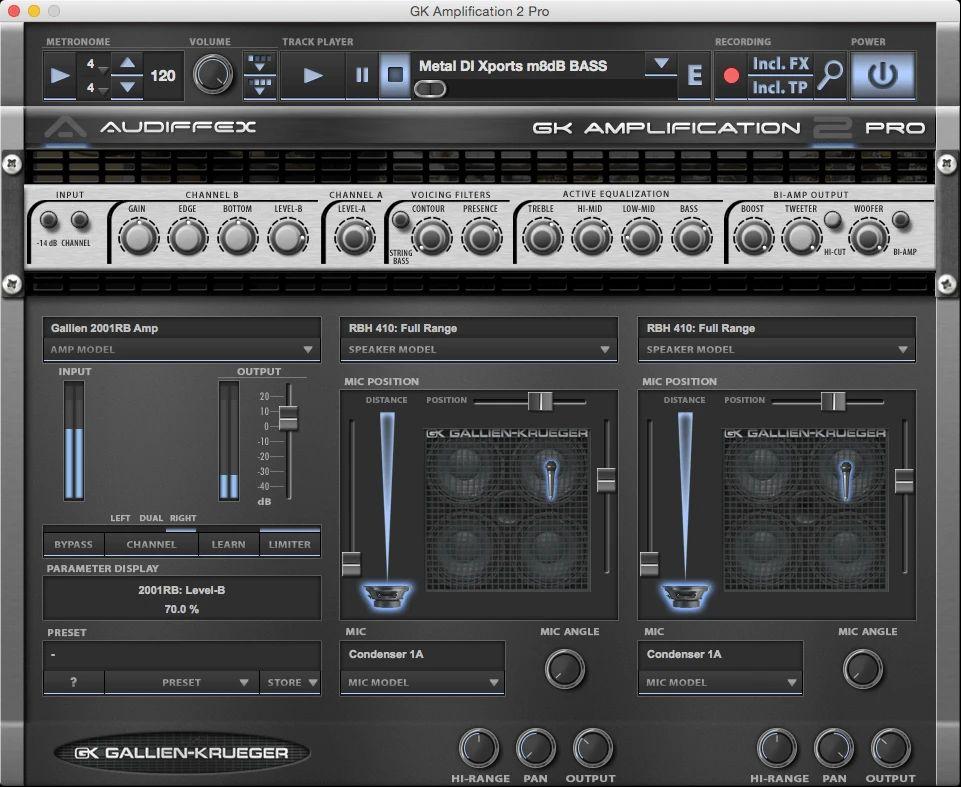Click the Gallien-Krueger logo badge
Viewport: 961px width, 787px height.
[x=182, y=753]
